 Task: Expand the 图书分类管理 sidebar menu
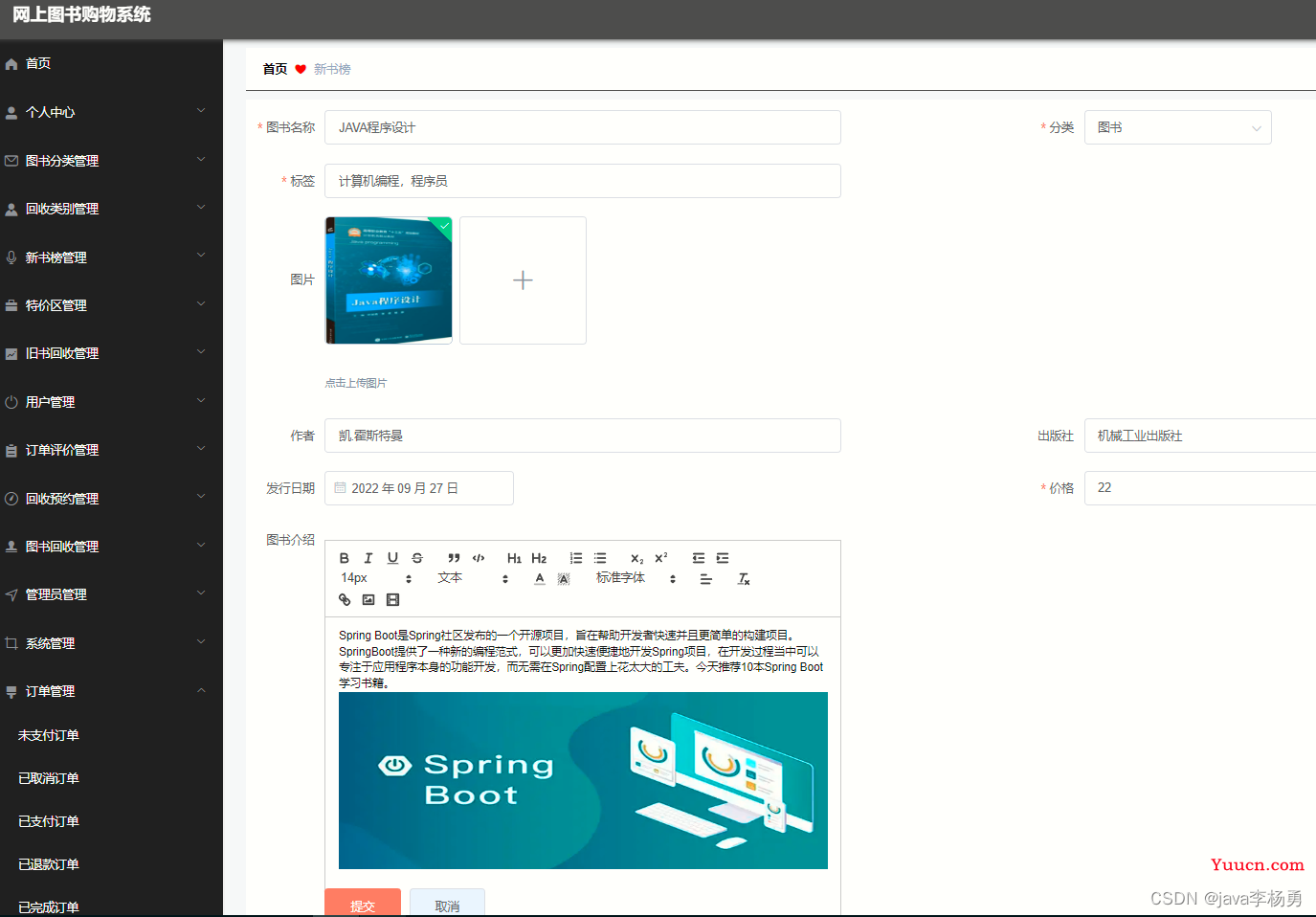111,161
